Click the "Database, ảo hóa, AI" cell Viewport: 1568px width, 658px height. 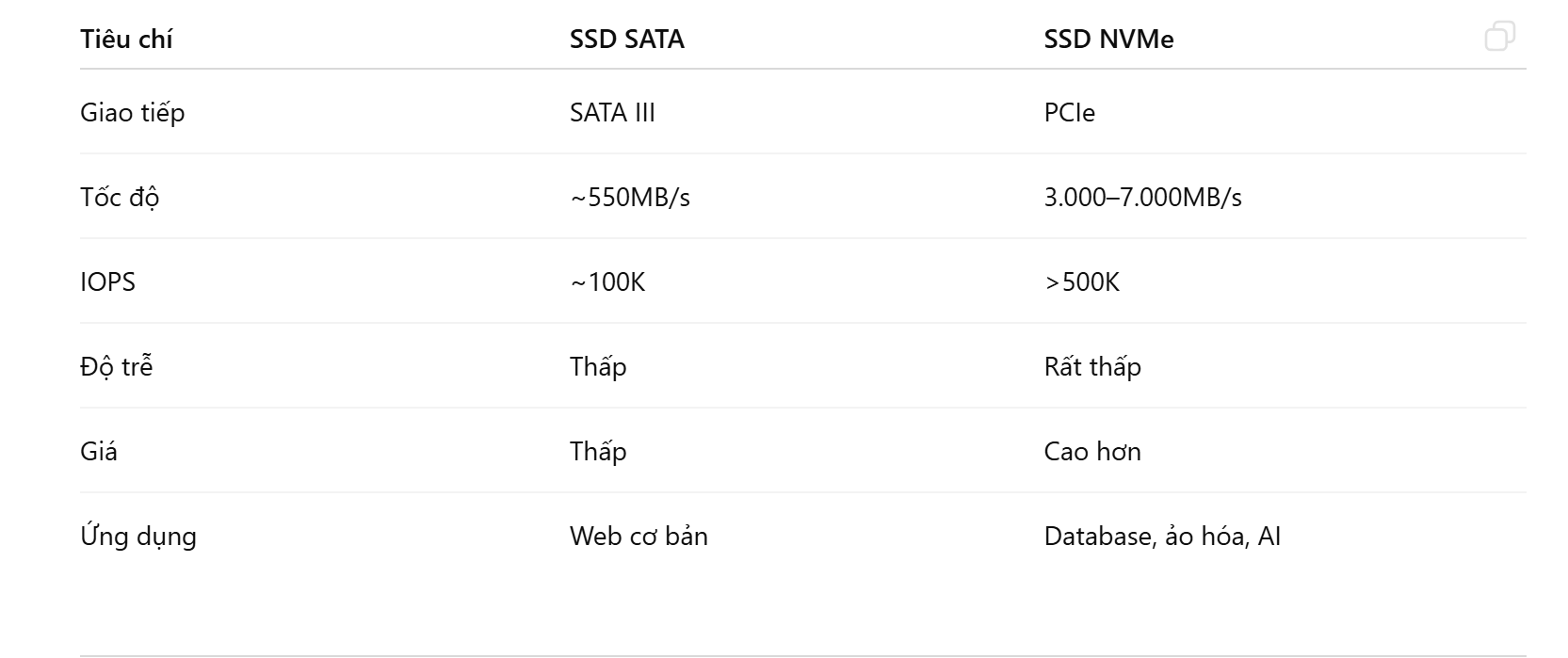pyautogui.click(x=1162, y=537)
